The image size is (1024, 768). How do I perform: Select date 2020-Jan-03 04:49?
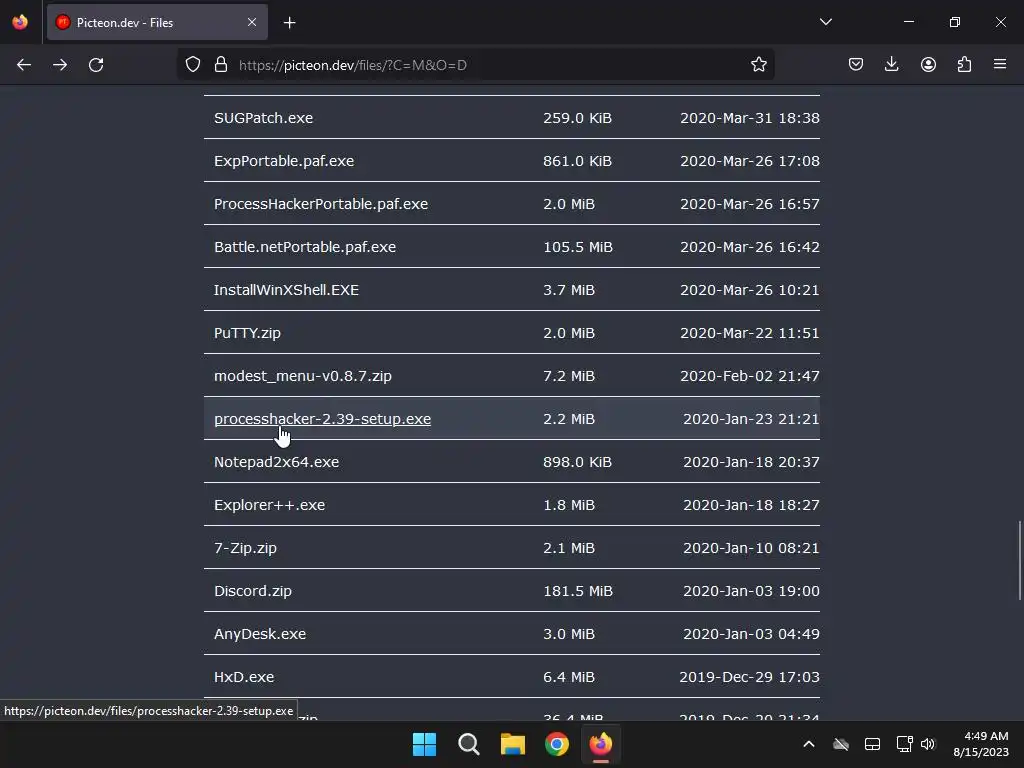[751, 634]
